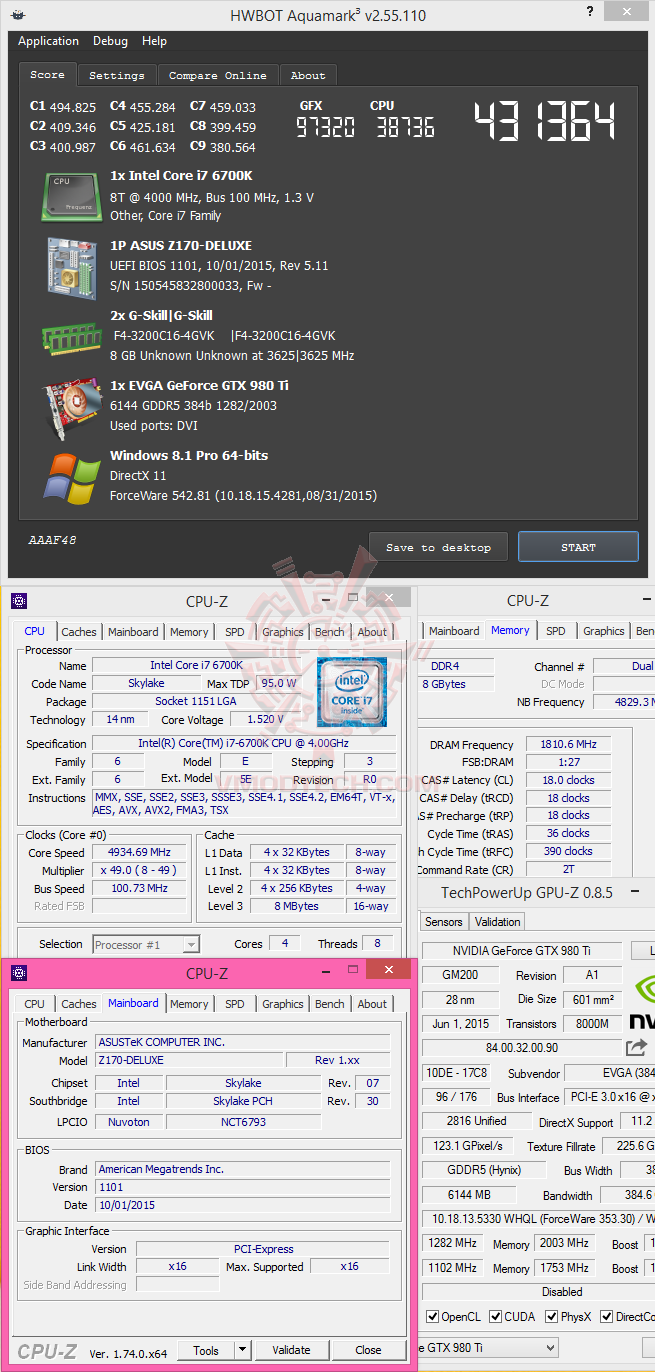Click the Tools button in CPU-Z
This screenshot has width=655, height=1372.
click(x=206, y=1350)
